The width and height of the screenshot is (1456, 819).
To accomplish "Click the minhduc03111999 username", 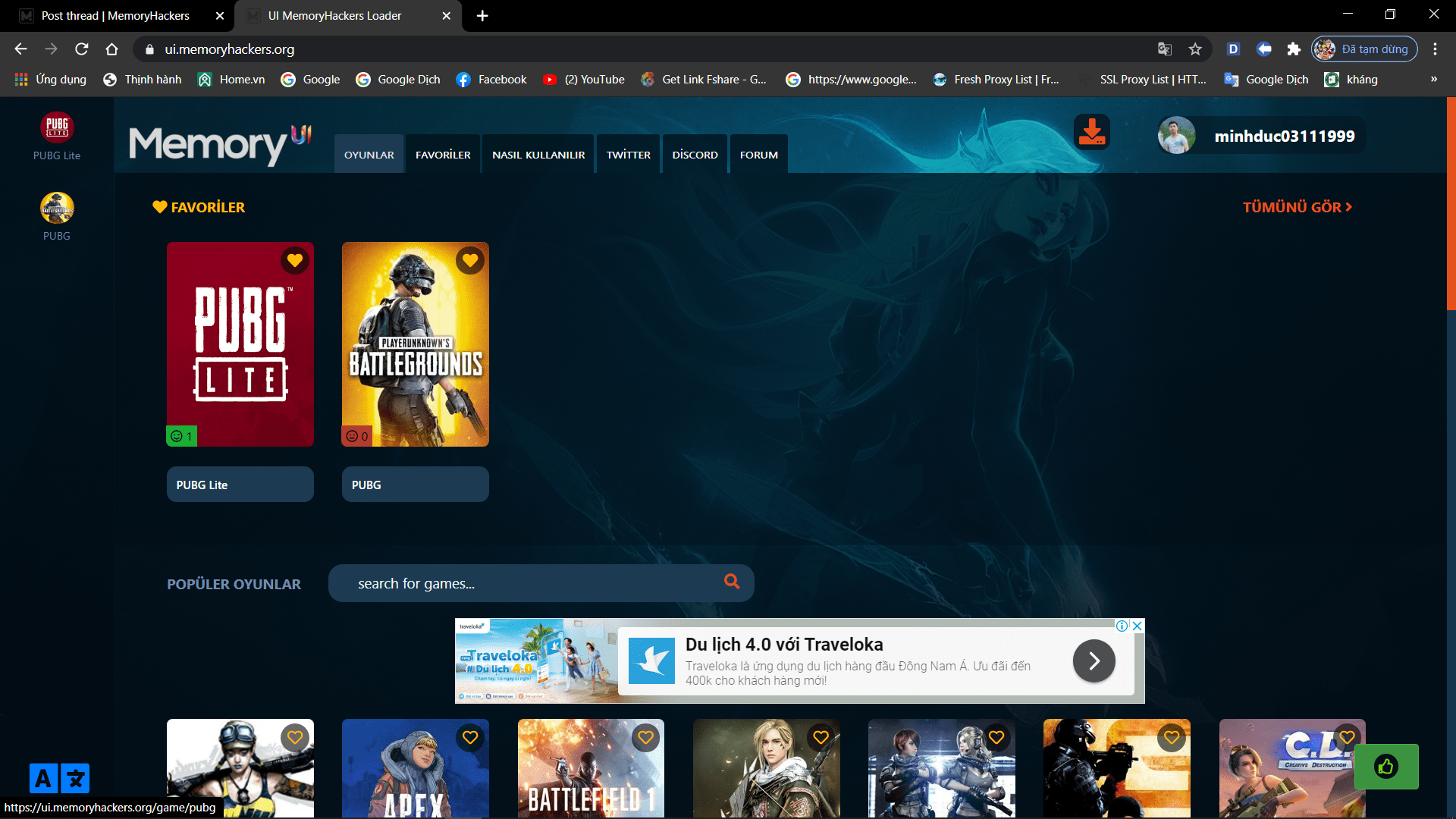I will point(1285,136).
